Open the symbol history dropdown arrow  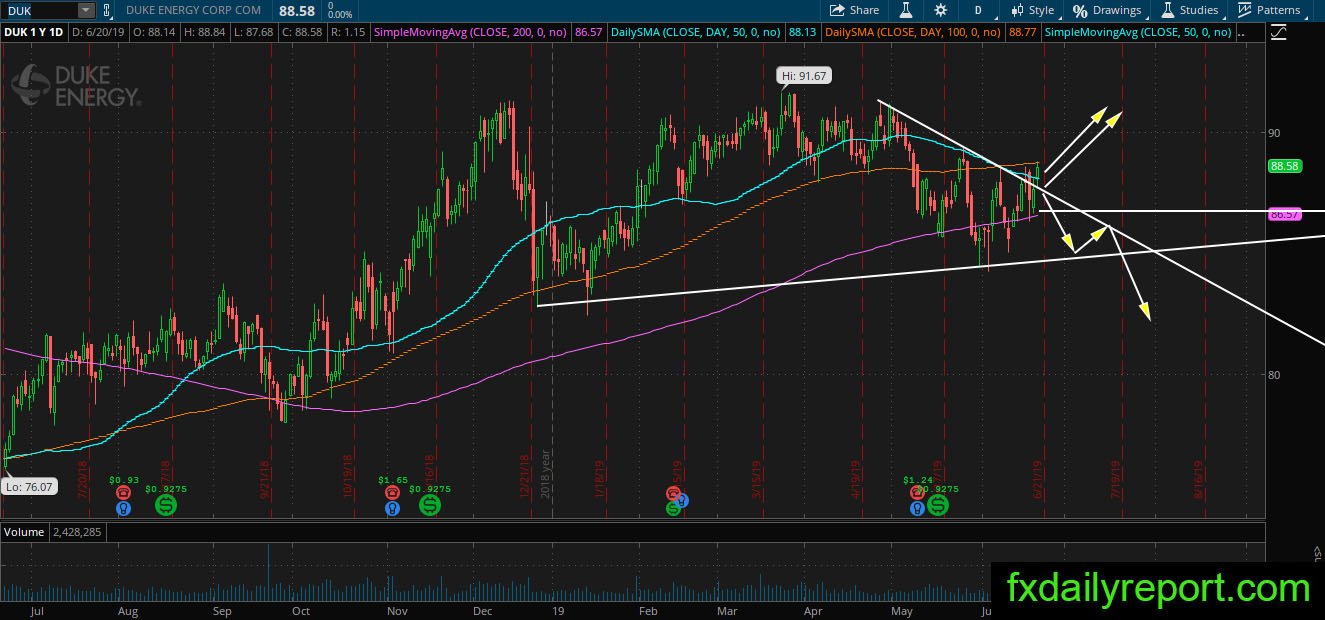(86, 10)
